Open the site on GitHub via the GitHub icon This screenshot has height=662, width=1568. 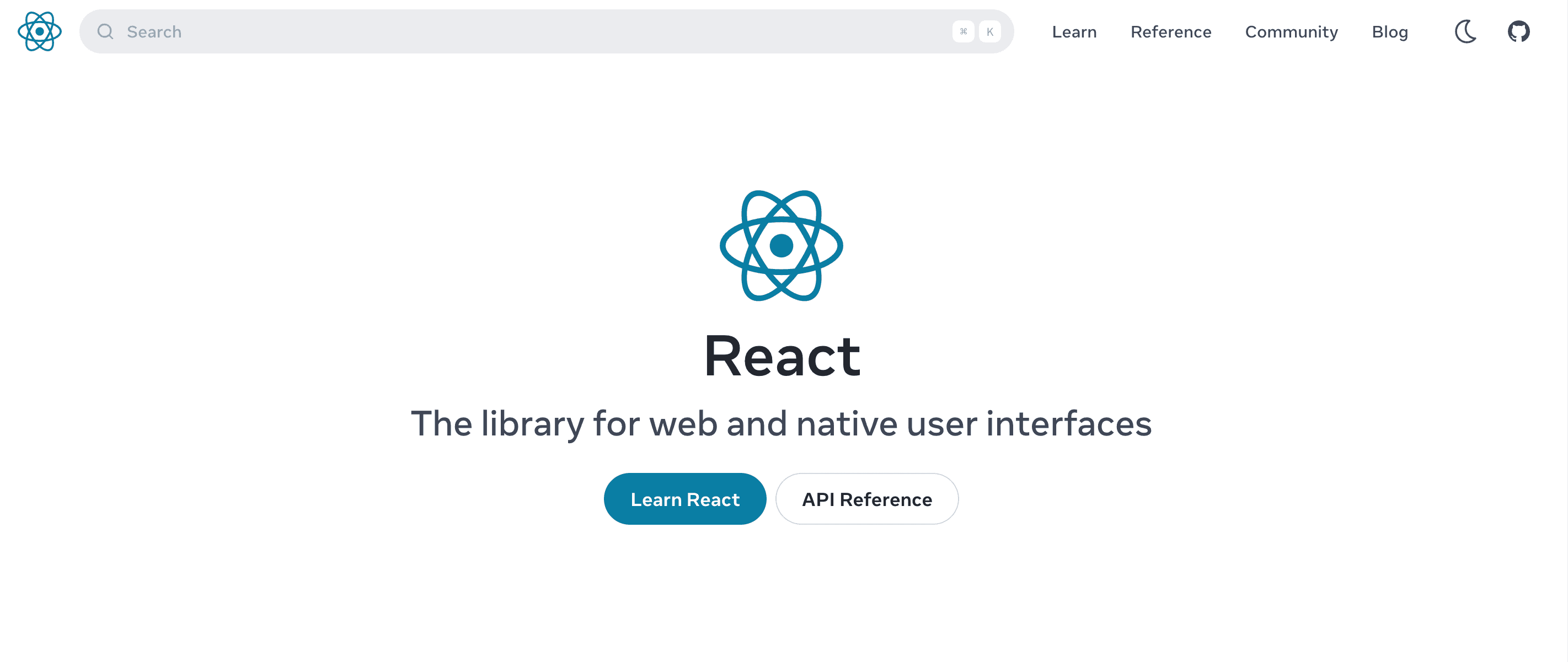coord(1519,31)
